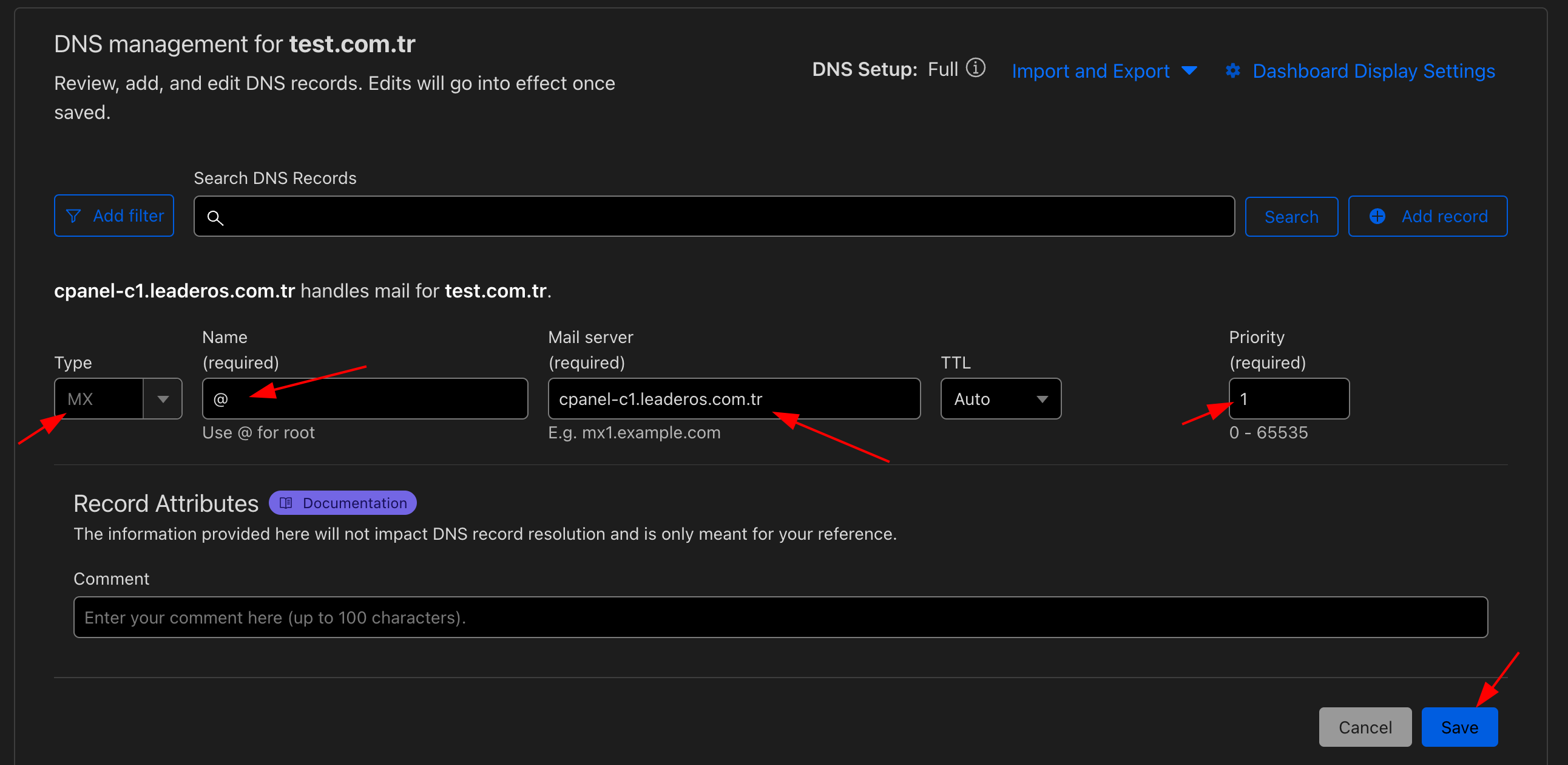Screen dimensions: 1568x765
Task: Click the book icon in Documentation badge
Action: click(286, 503)
